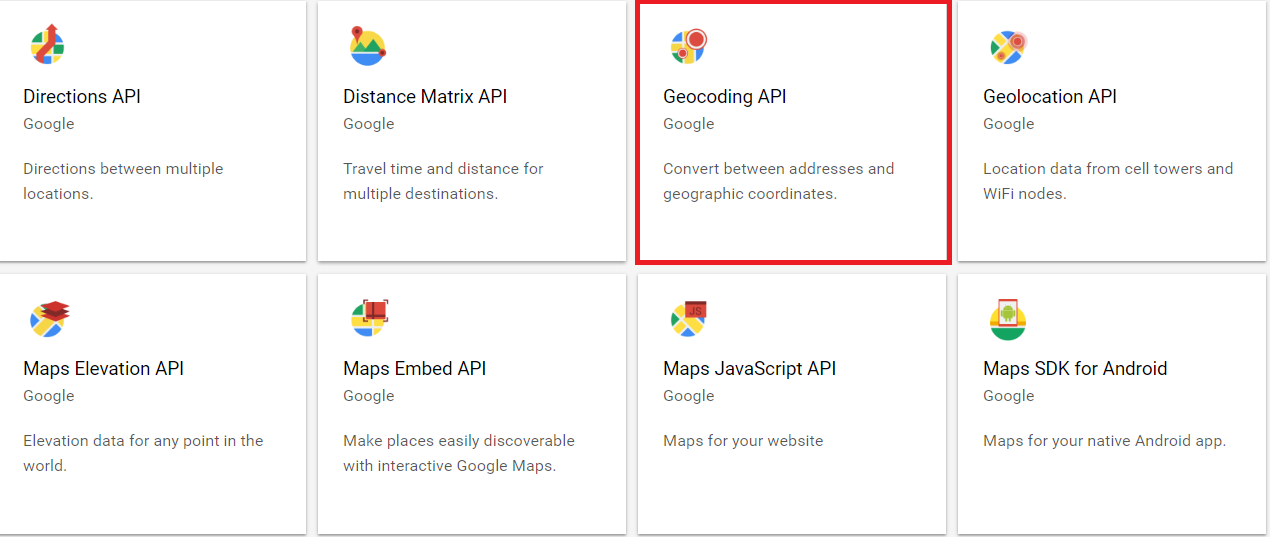
Task: Open the Directions API title link
Action: click(x=82, y=97)
